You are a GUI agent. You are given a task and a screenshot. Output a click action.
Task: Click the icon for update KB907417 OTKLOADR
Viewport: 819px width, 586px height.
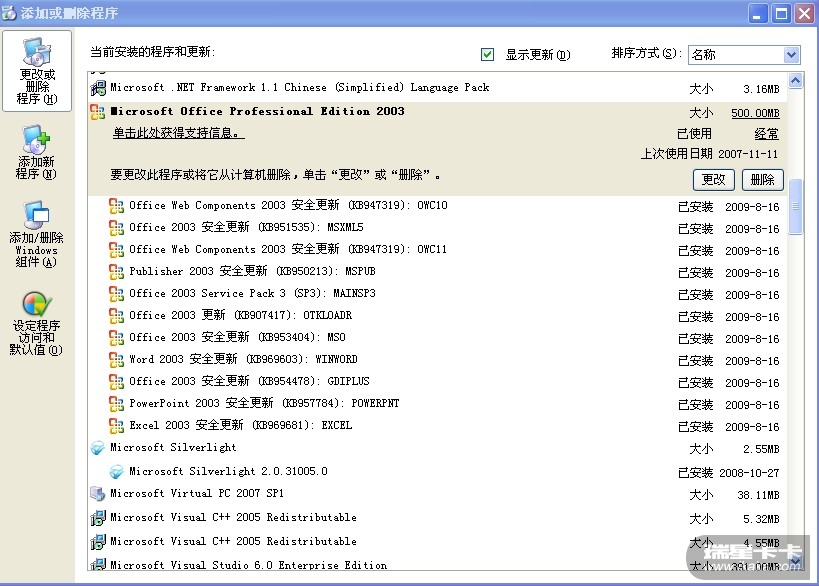(x=116, y=315)
